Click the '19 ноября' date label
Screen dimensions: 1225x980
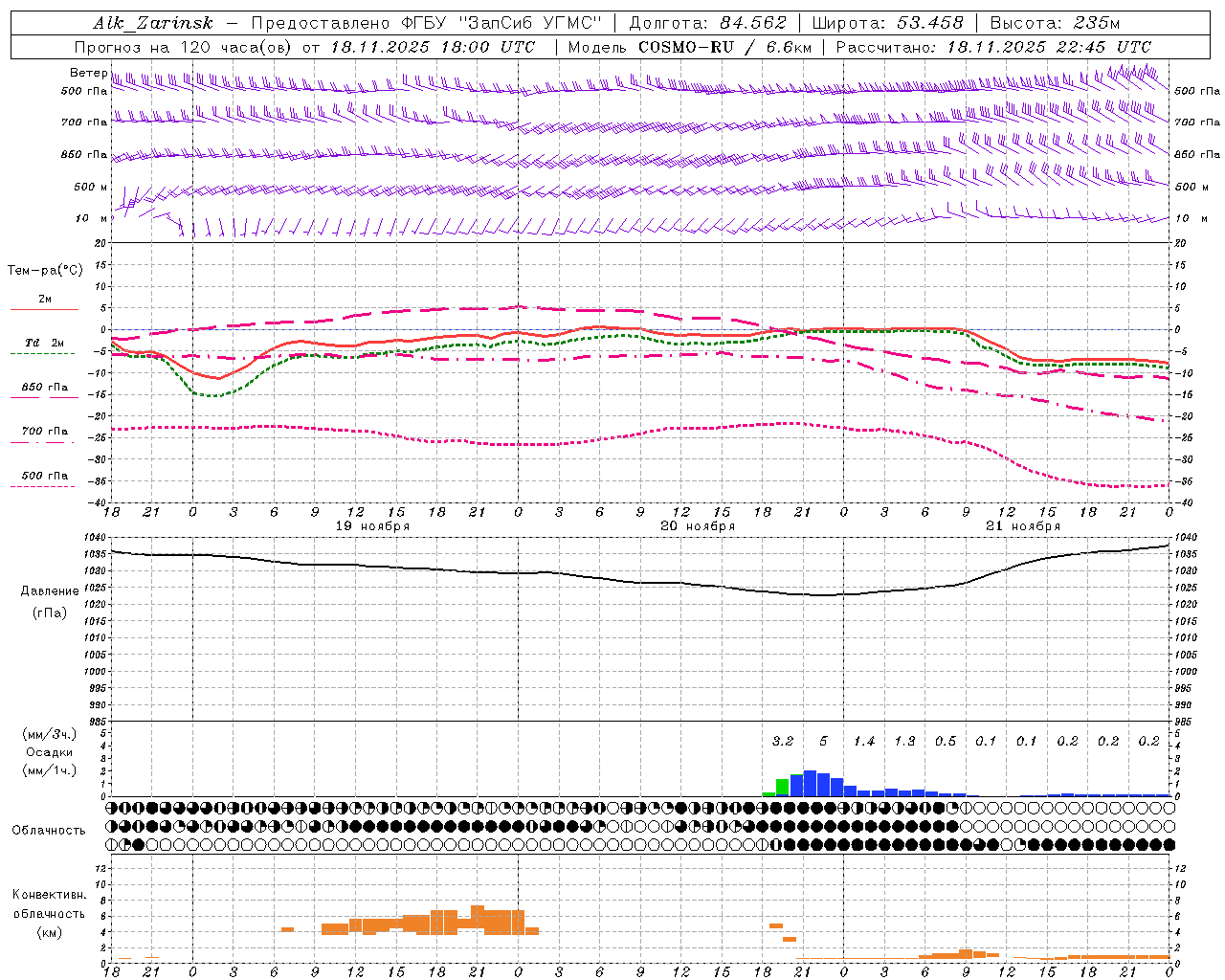pos(372,526)
